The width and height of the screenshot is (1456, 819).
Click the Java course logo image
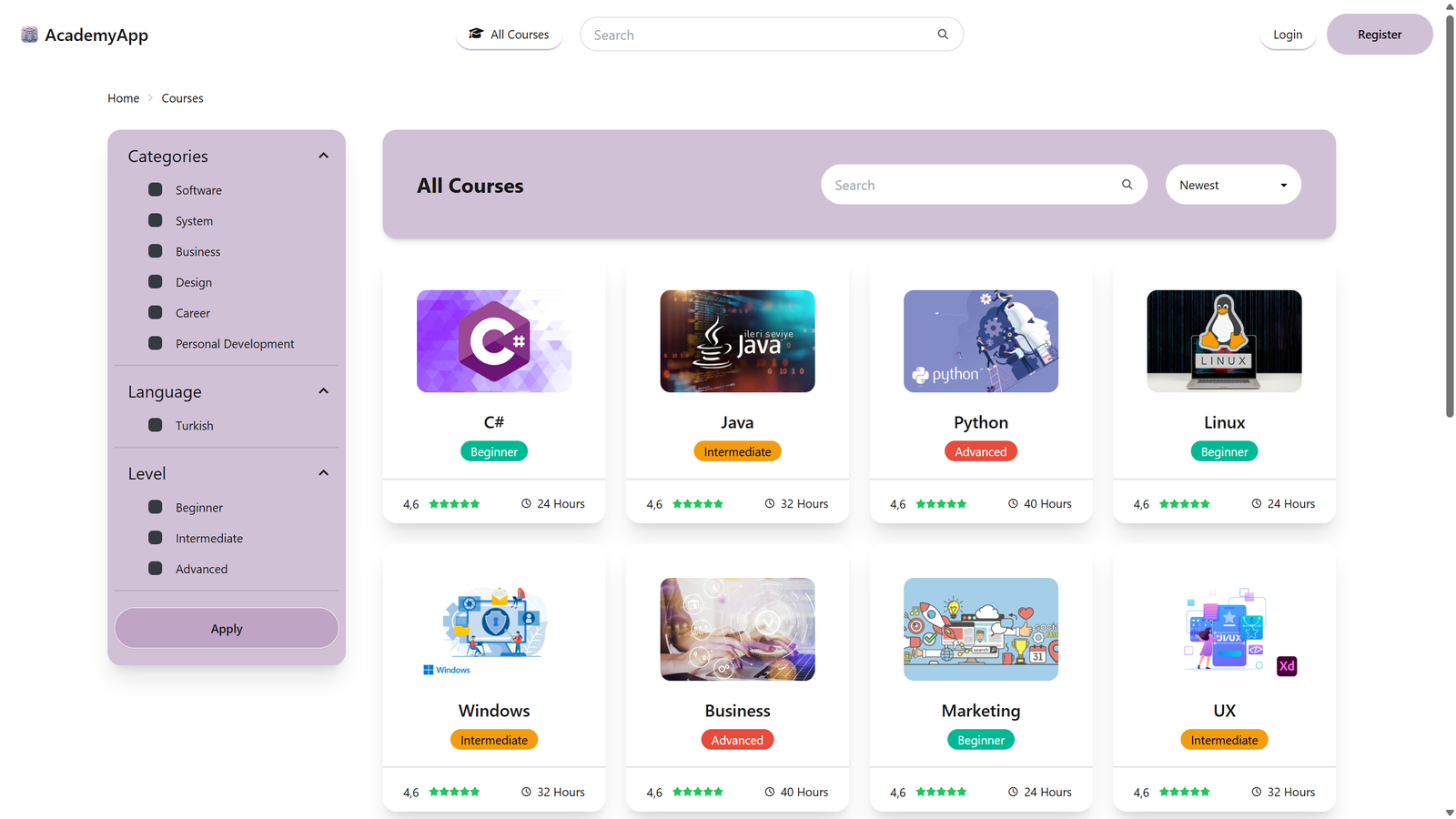737,341
